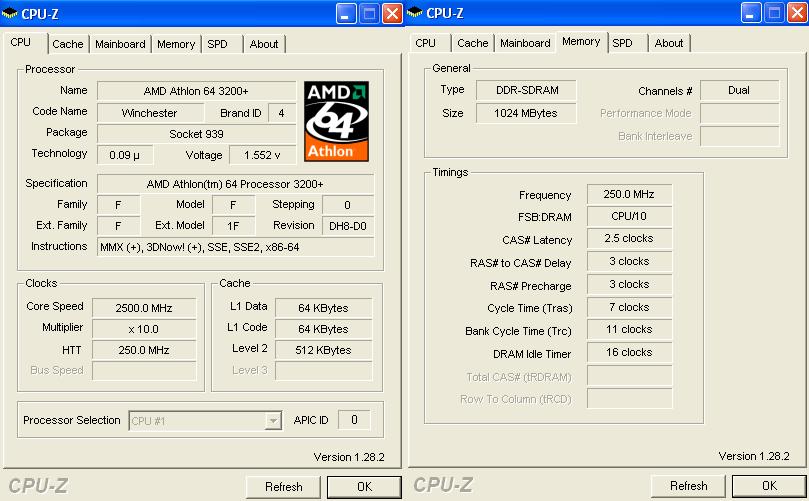Click Refresh in the right CPU-Z window

[x=688, y=486]
